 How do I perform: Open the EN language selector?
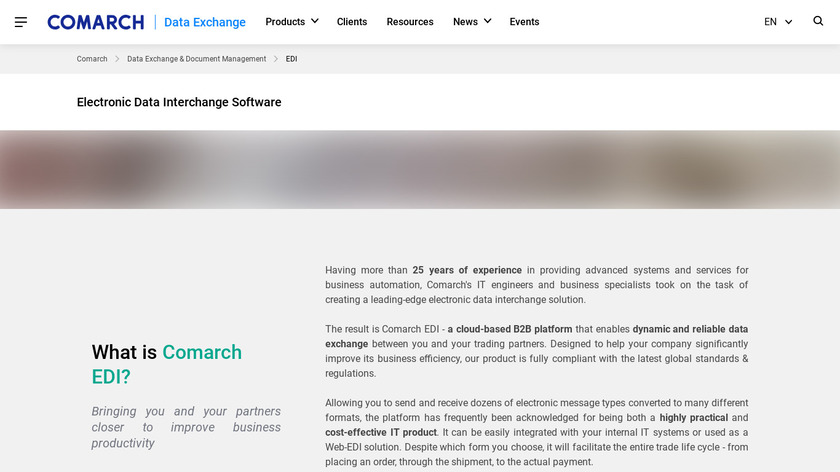[x=770, y=22]
